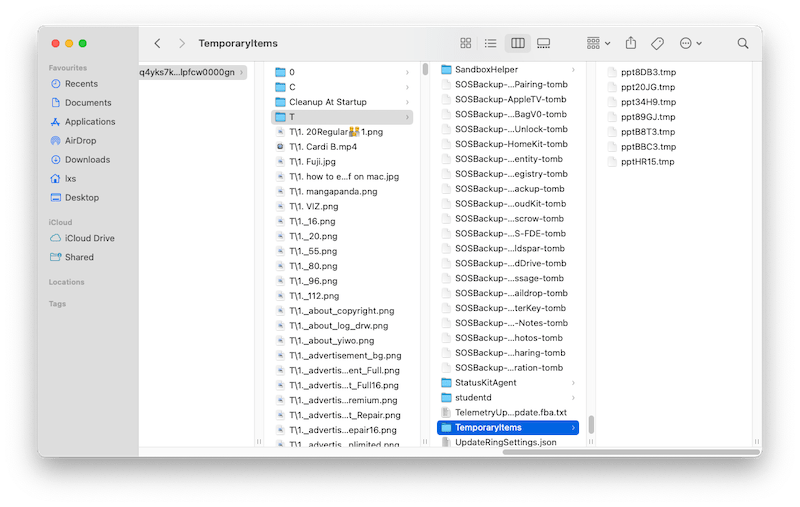Open iCloud Drive in the sidebar
This screenshot has width=800, height=507.
click(x=90, y=238)
